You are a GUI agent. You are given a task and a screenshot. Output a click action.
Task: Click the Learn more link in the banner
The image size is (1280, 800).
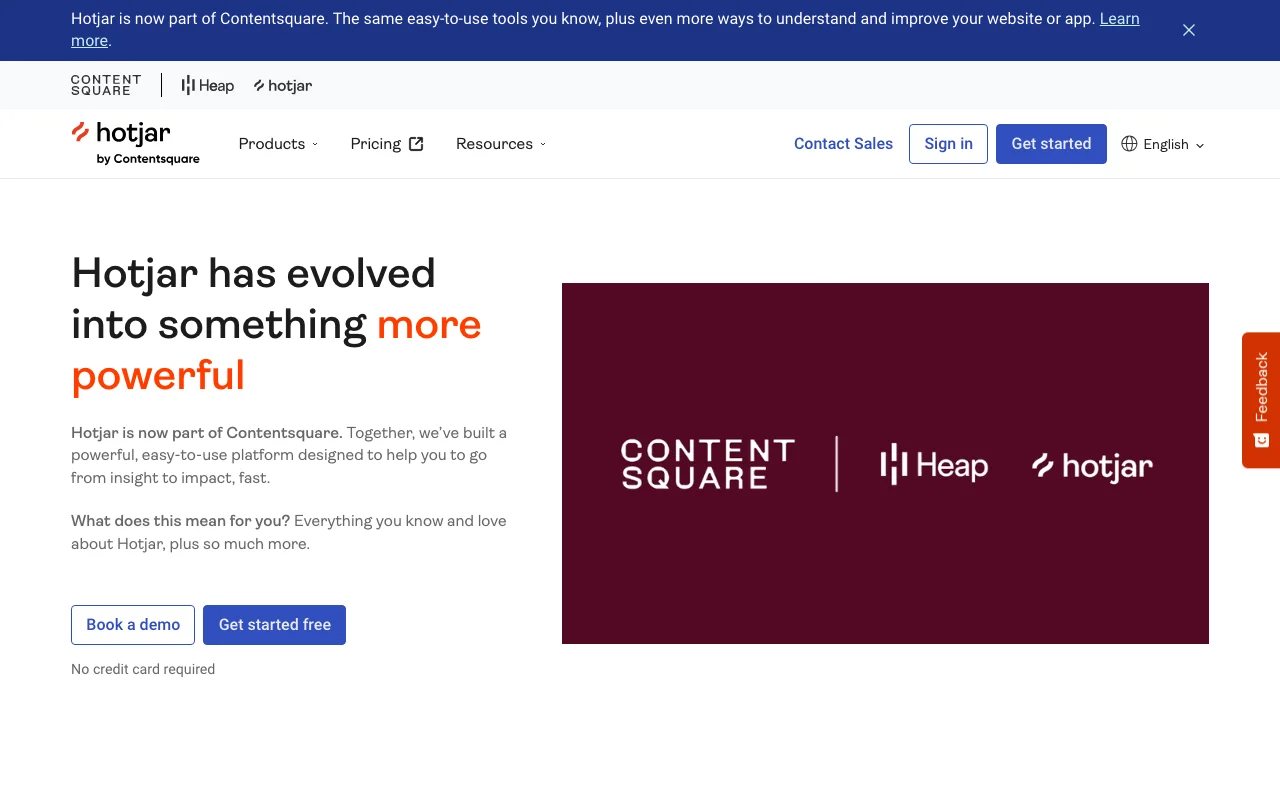(1120, 18)
